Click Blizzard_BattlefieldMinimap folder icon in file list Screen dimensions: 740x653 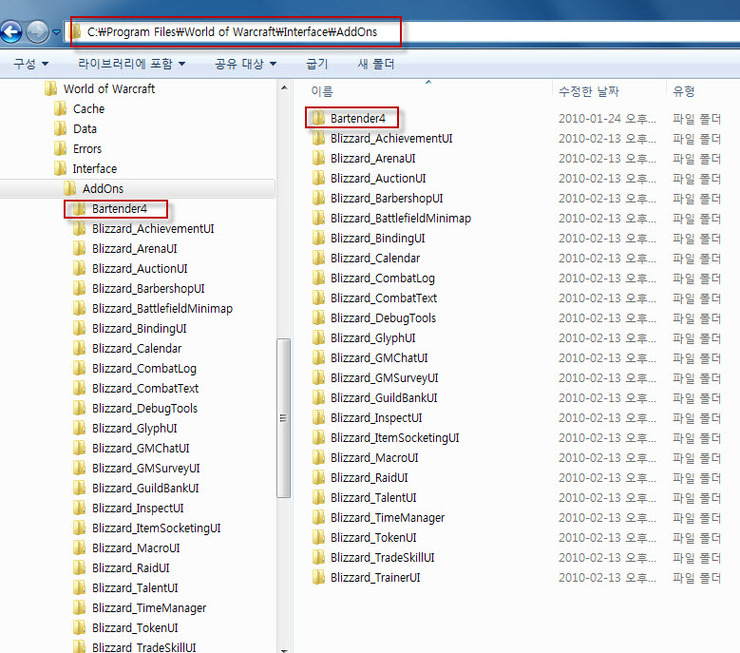point(319,218)
